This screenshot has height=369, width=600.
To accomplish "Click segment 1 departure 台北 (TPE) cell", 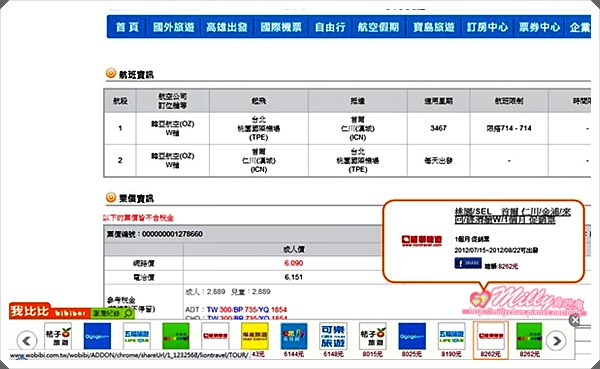I will point(258,128).
